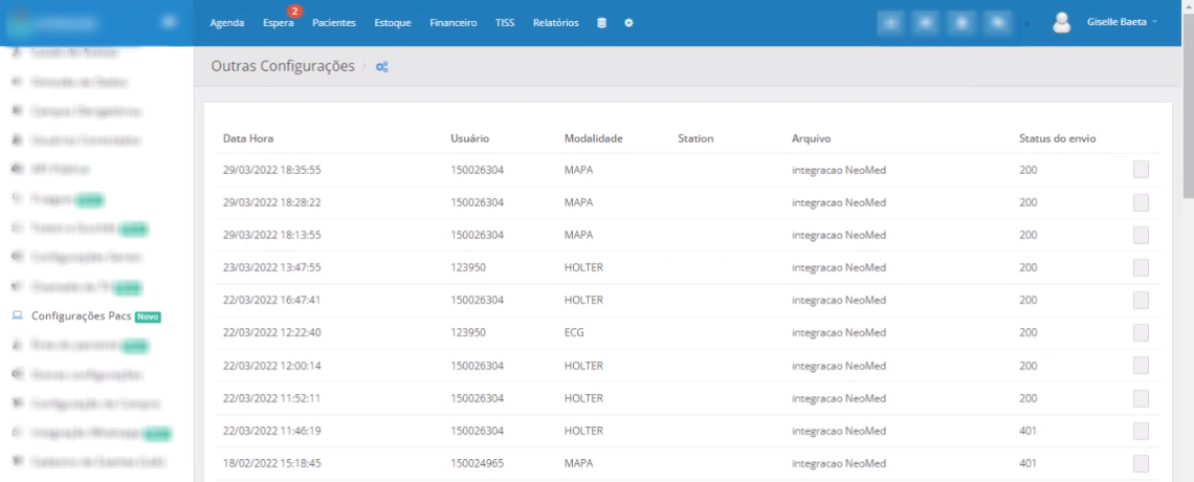
Task: Click status 200 in the 22/03/2022 11:52:11 row
Action: coord(1028,398)
